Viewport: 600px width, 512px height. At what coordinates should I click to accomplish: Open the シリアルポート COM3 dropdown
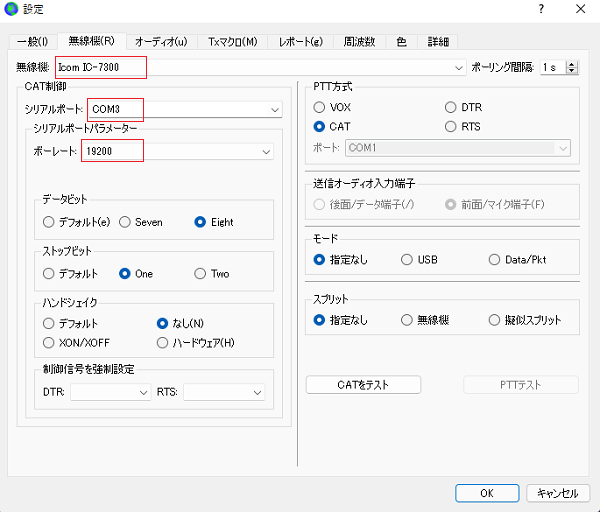pyautogui.click(x=274, y=109)
